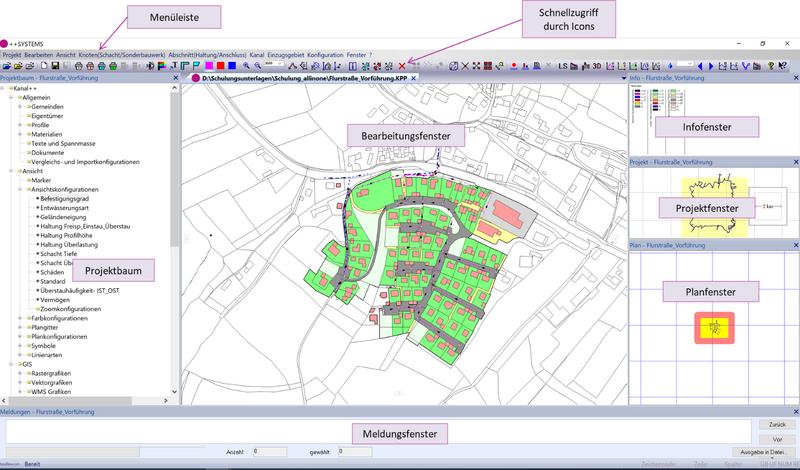Expand the Farbkonfigurationen tree node

pos(20,318)
